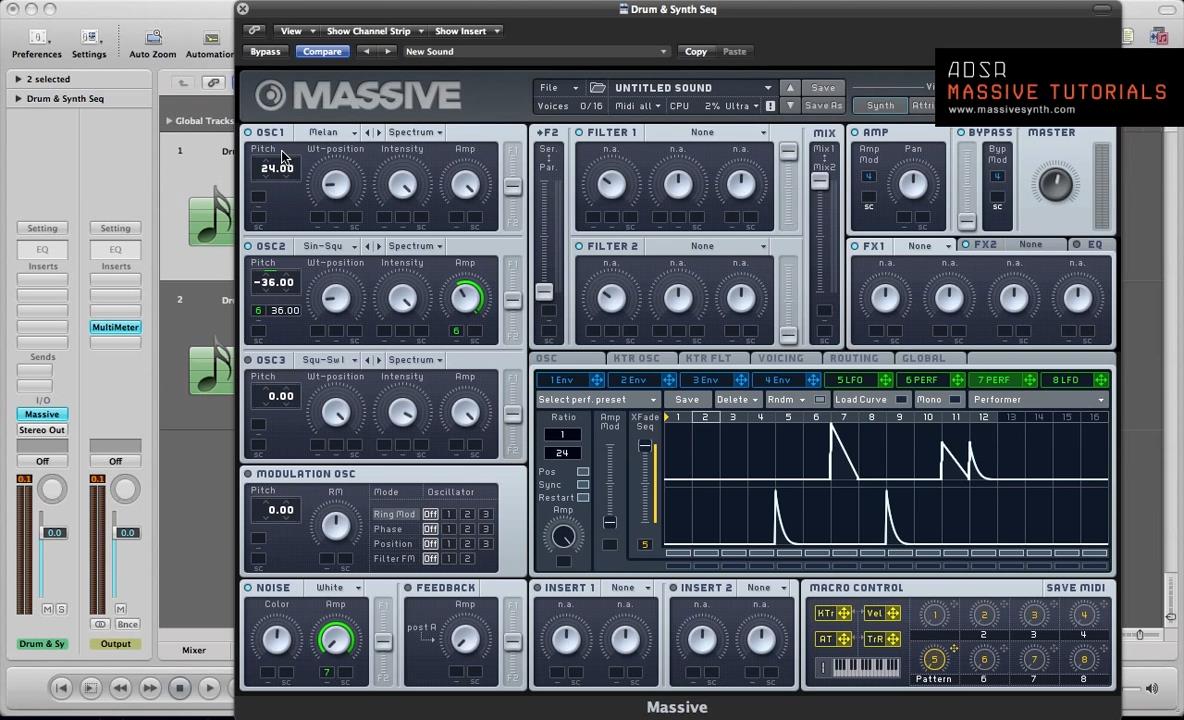Click the Master volume knob
1184x720 pixels.
(1054, 184)
